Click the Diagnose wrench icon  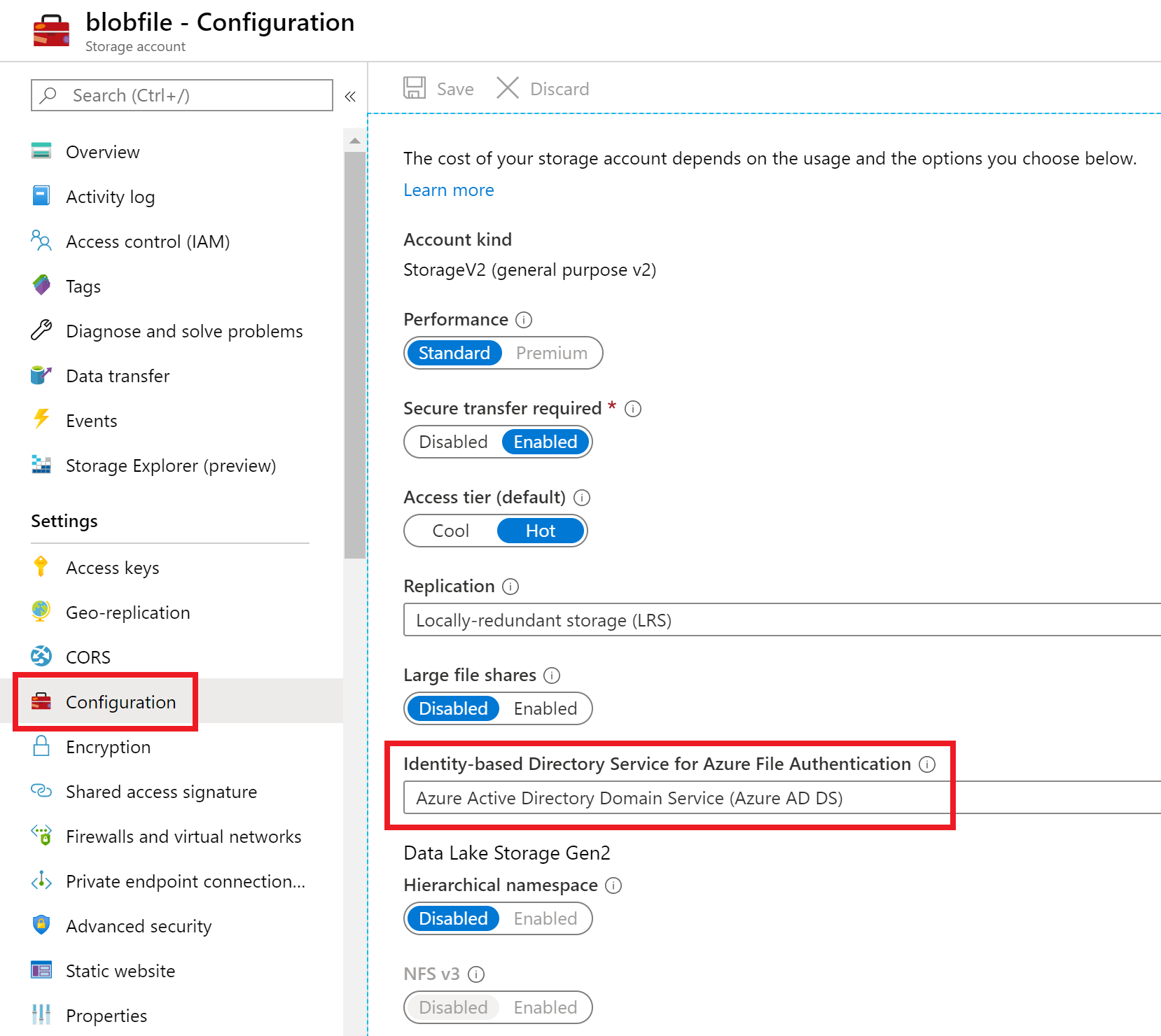click(41, 330)
